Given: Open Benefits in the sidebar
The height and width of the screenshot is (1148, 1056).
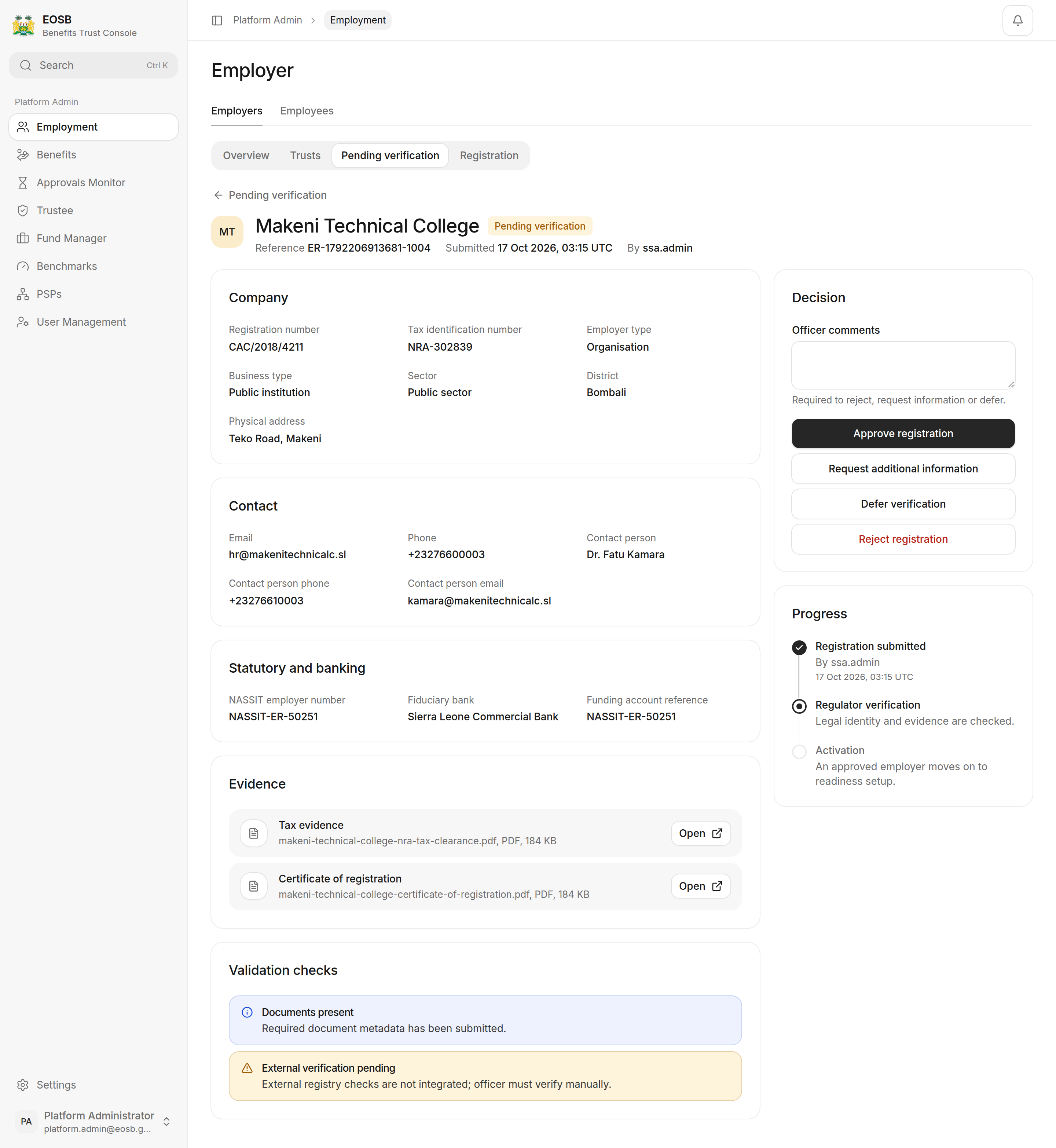Looking at the screenshot, I should click(x=94, y=155).
